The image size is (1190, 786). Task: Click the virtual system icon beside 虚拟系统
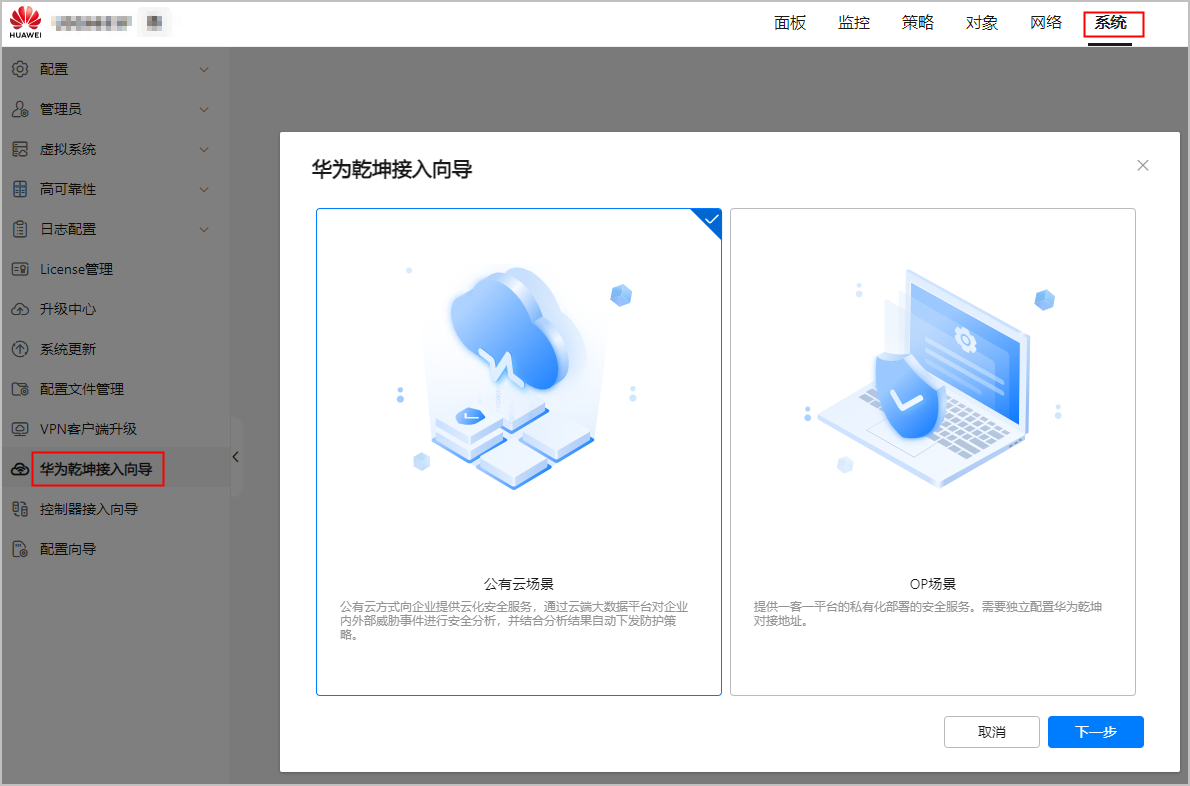[x=20, y=149]
